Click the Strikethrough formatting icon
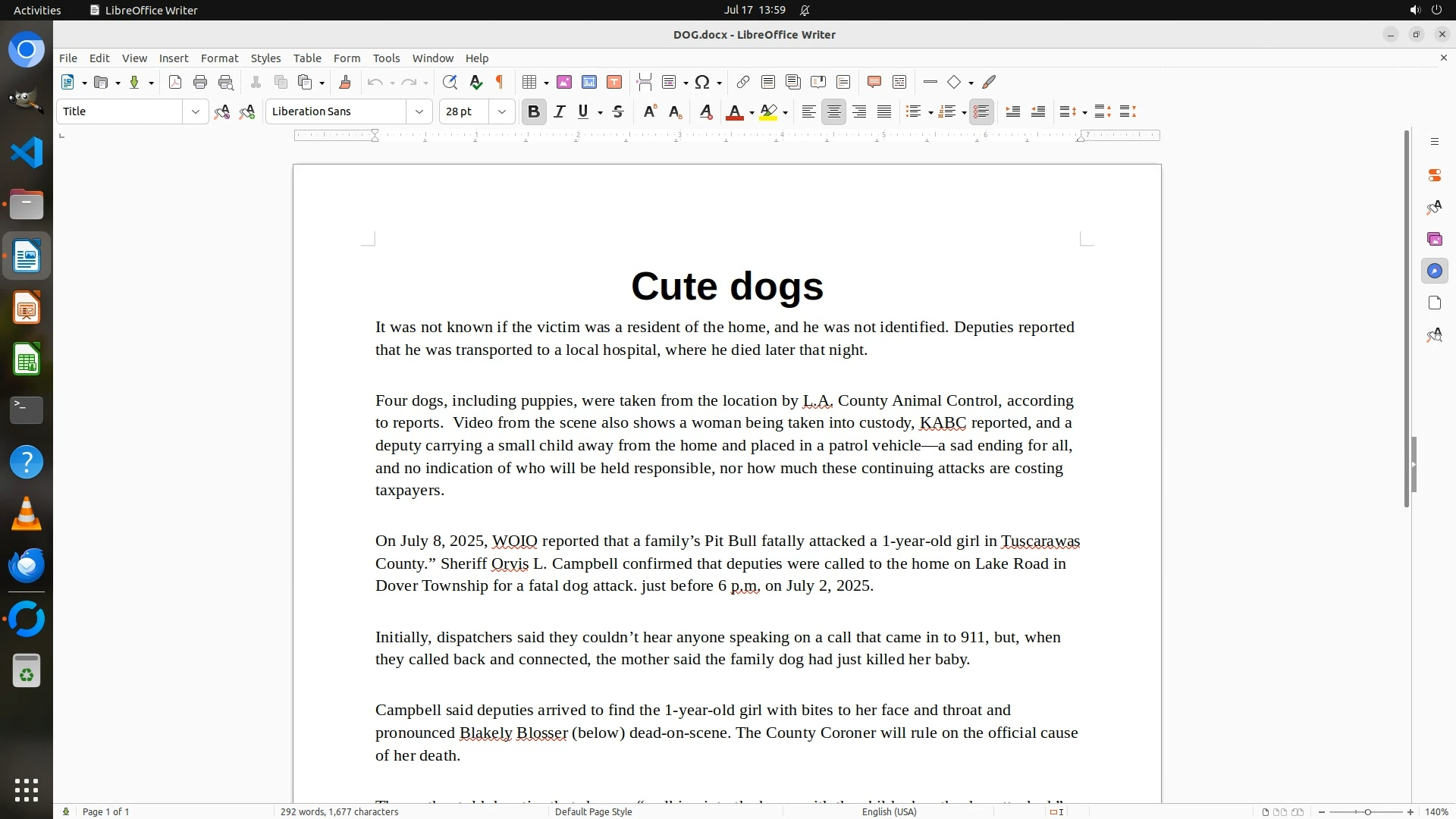The height and width of the screenshot is (819, 1456). pos(618,112)
